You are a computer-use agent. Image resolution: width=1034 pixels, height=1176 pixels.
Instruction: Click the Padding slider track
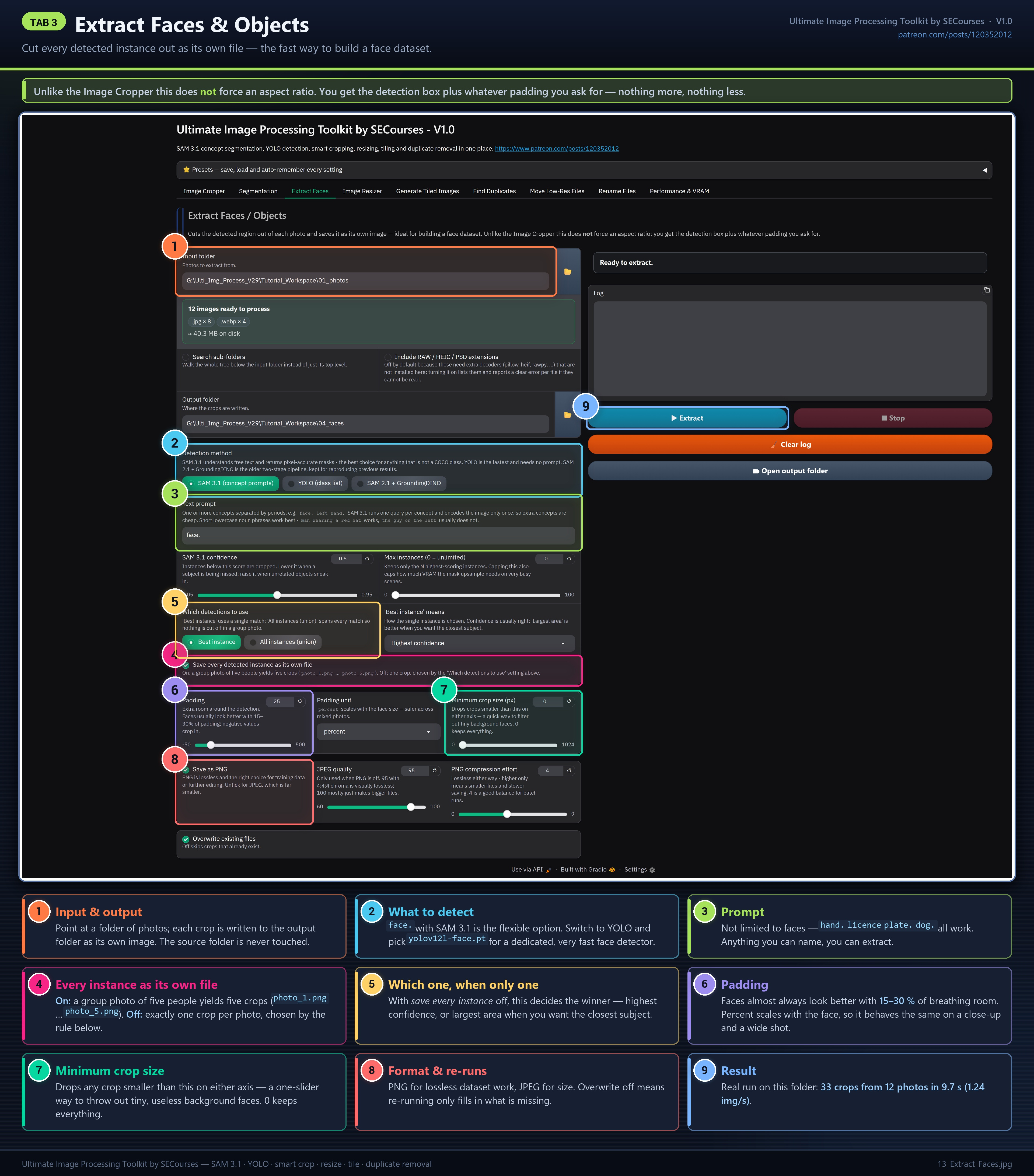pos(243,745)
